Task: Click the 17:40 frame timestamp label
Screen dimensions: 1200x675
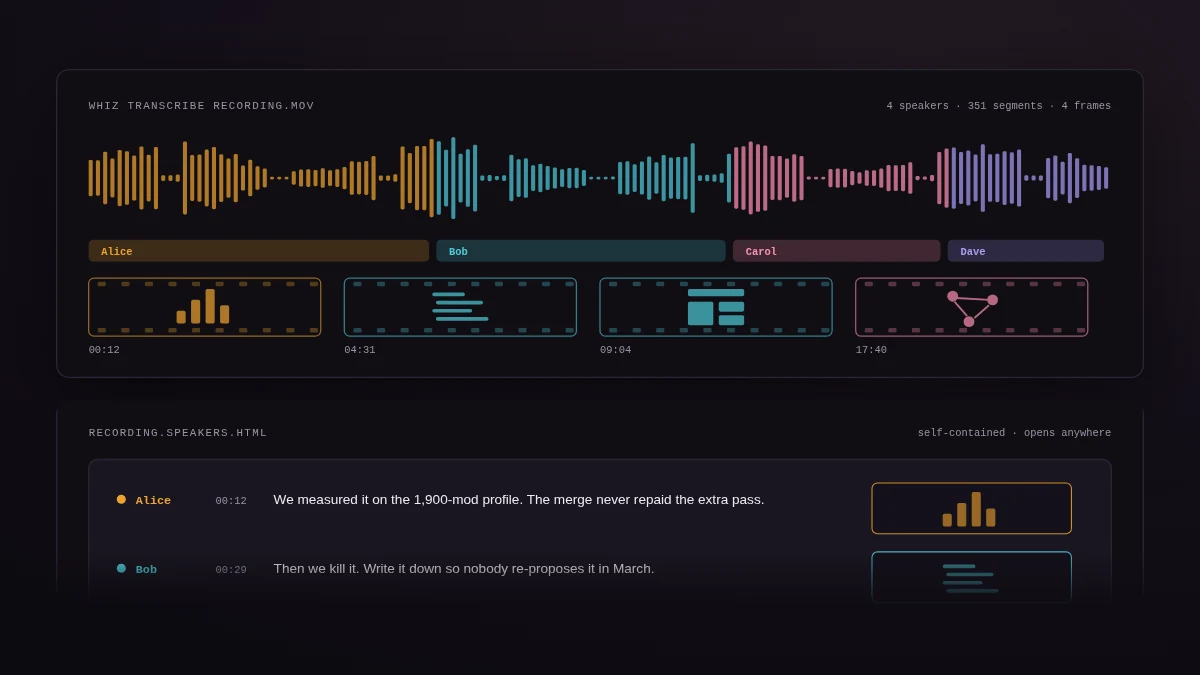Action: (871, 350)
